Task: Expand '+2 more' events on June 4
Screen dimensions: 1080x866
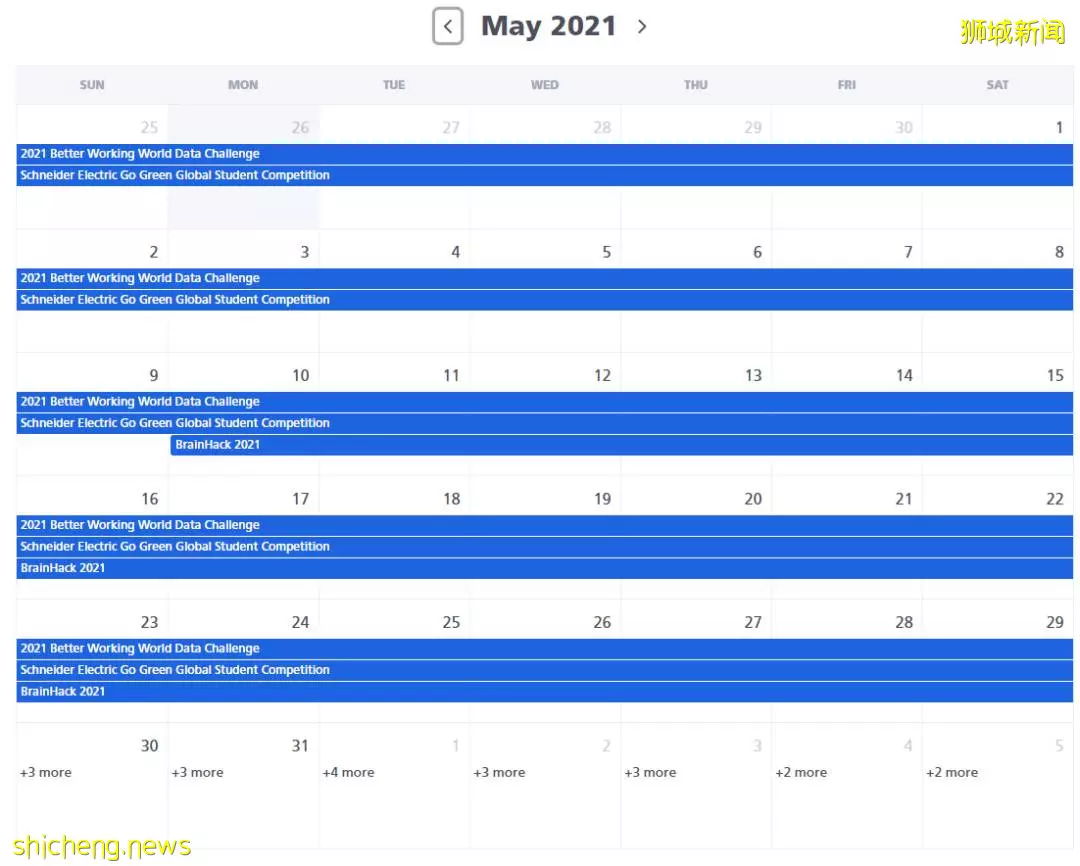Action: [x=800, y=772]
